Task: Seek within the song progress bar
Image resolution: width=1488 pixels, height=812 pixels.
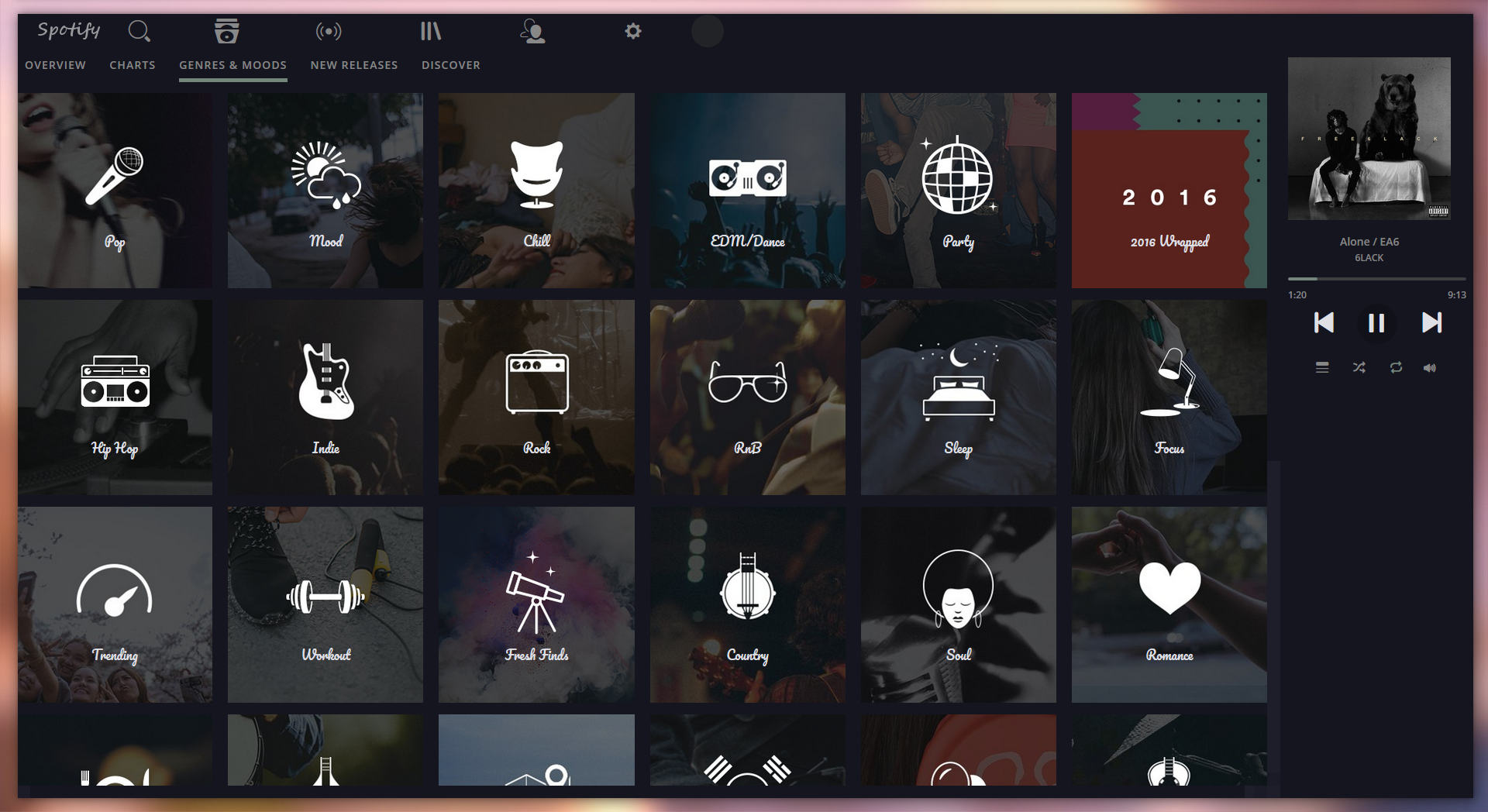Action: tap(1376, 280)
